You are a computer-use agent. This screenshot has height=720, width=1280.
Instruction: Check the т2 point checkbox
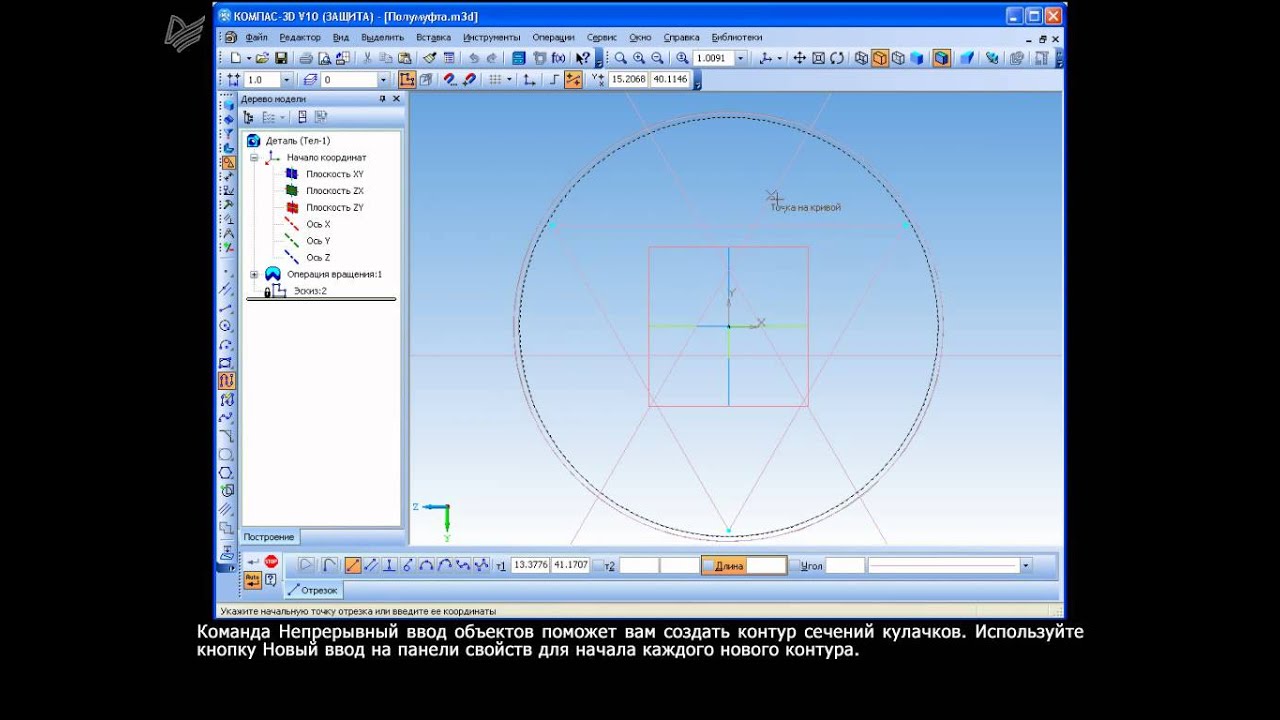pos(598,566)
